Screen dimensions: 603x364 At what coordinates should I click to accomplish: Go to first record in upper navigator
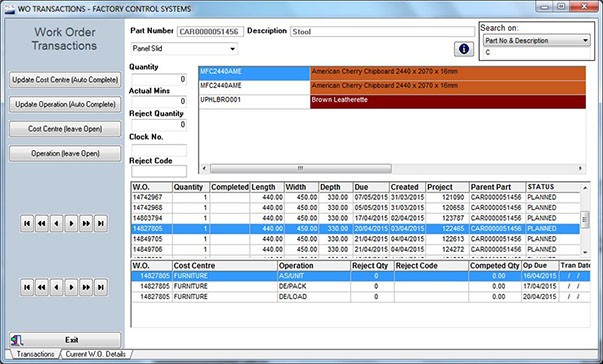coord(27,223)
